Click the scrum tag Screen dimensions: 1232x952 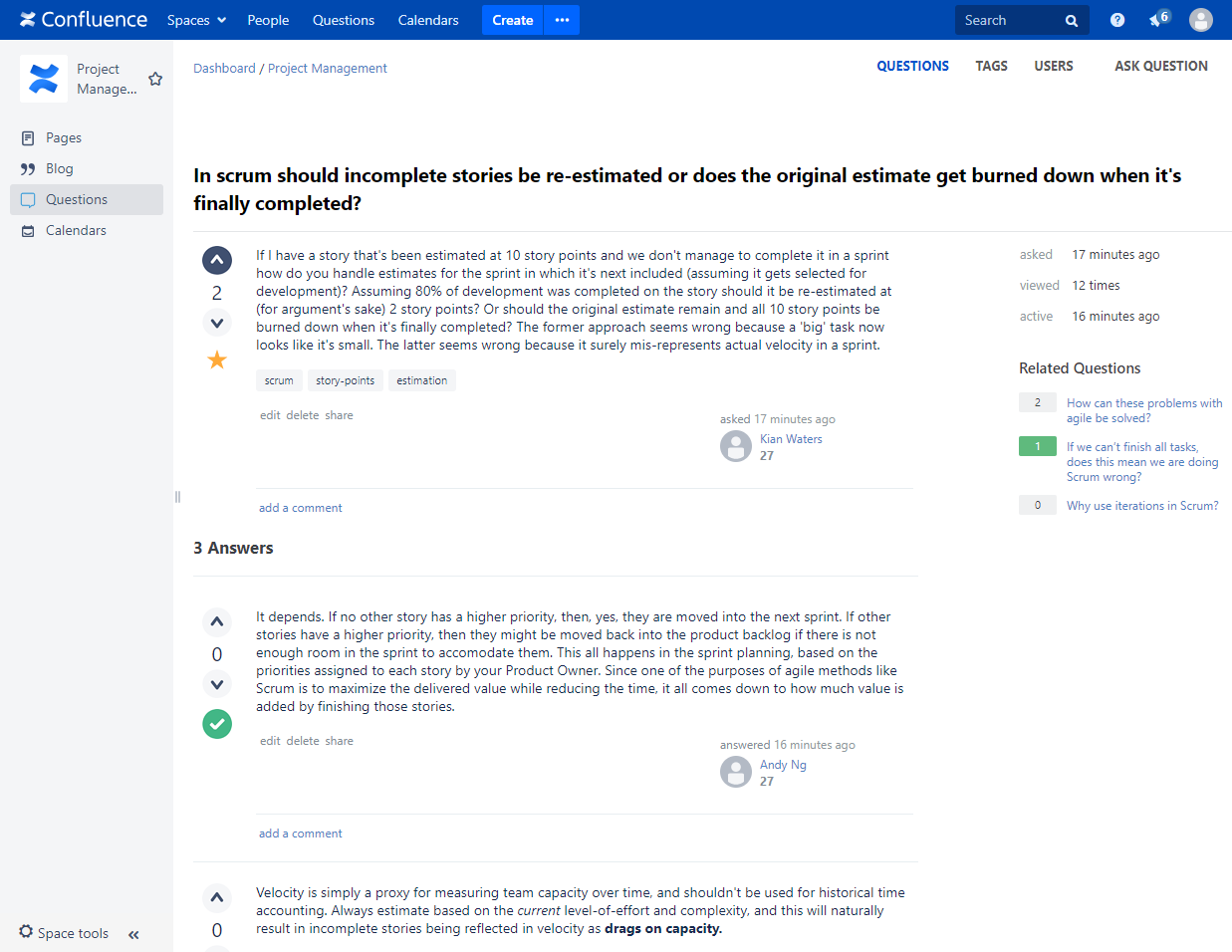pyautogui.click(x=279, y=380)
